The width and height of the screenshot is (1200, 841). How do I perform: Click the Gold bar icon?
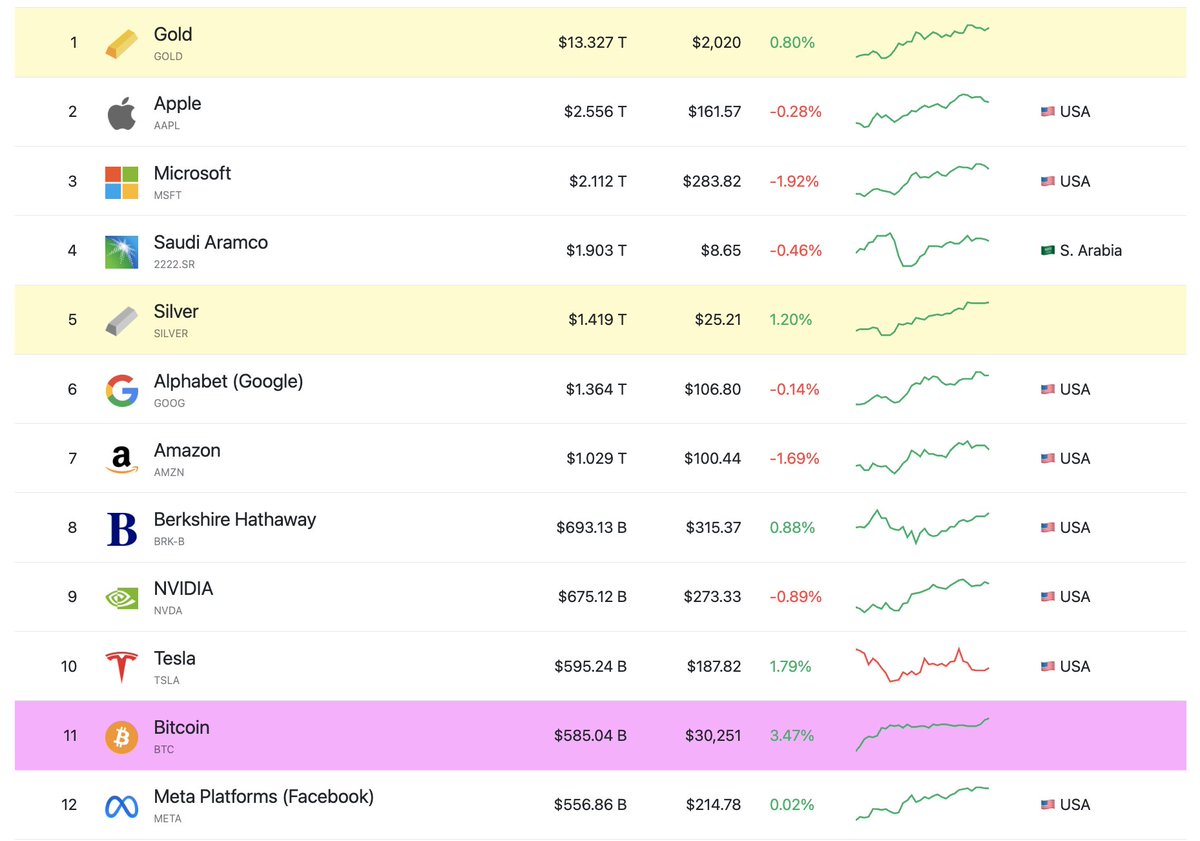click(121, 43)
